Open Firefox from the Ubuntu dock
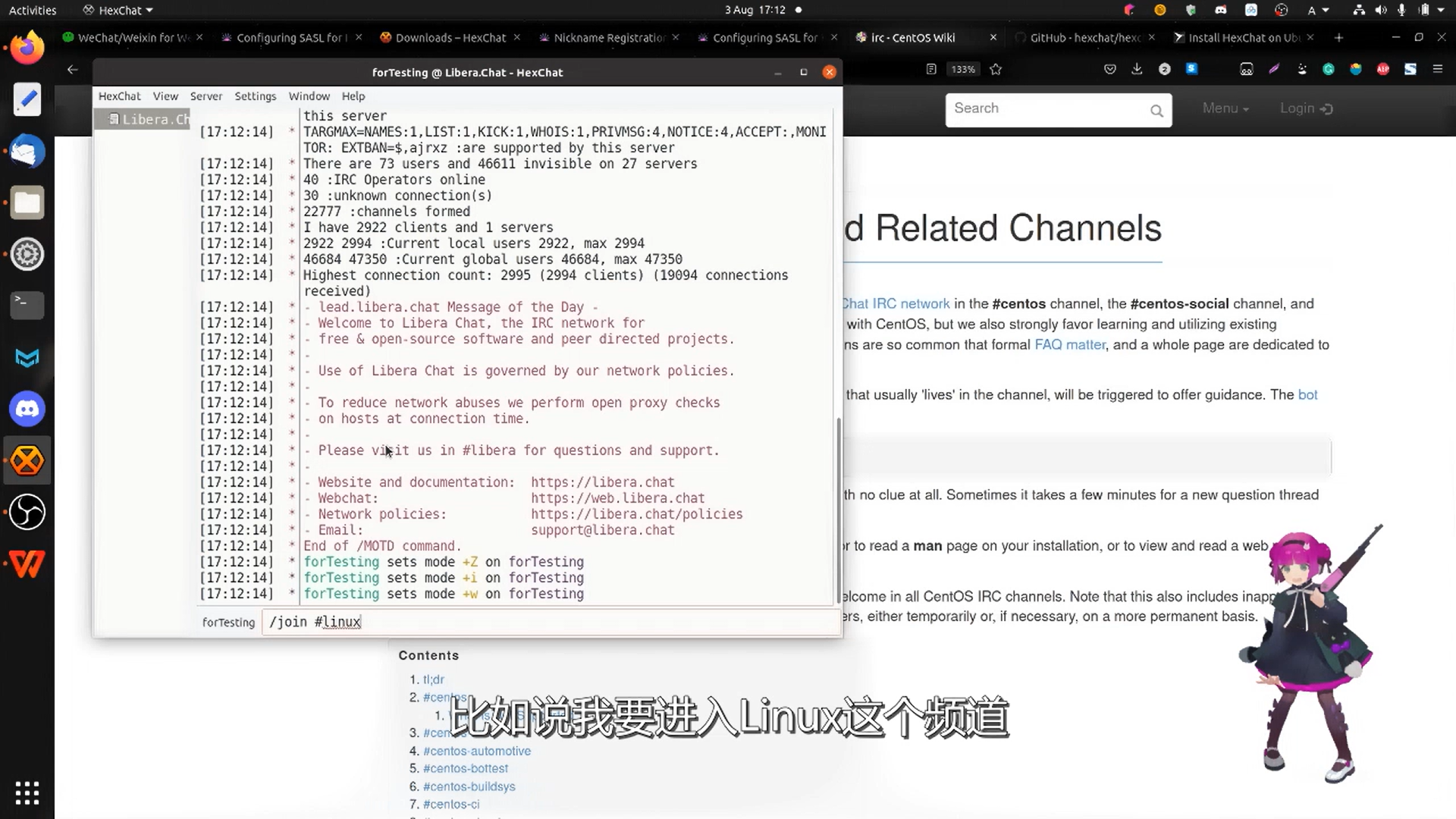Viewport: 1456px width, 819px height. pos(27,49)
